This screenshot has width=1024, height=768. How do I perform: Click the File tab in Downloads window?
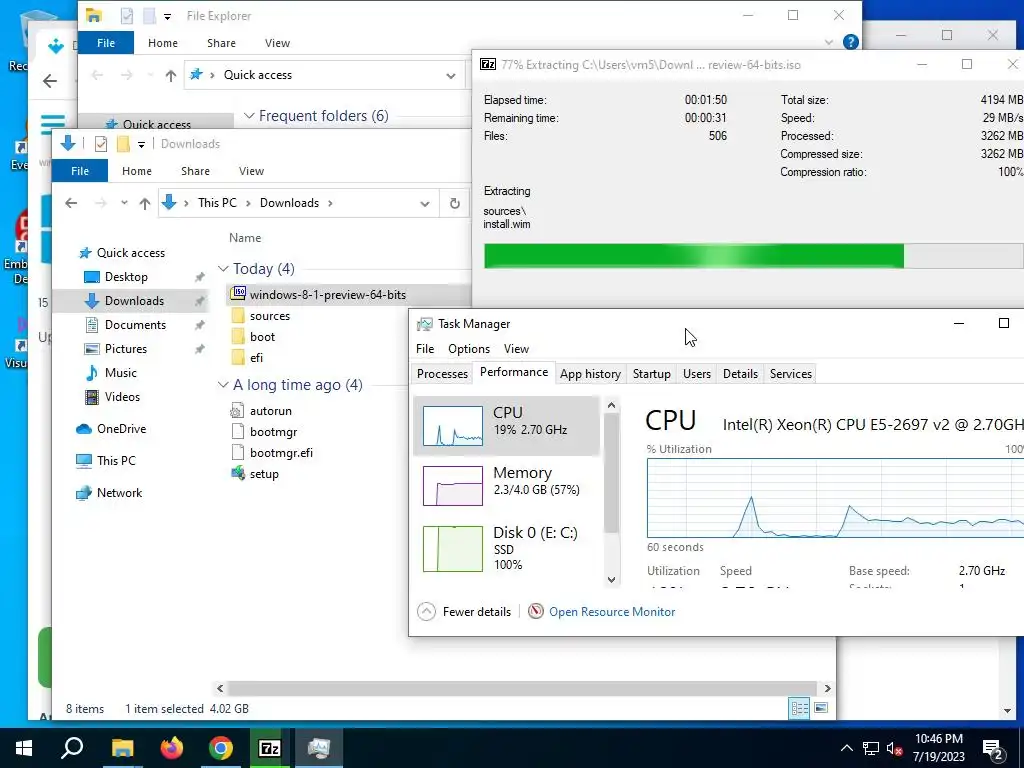80,171
